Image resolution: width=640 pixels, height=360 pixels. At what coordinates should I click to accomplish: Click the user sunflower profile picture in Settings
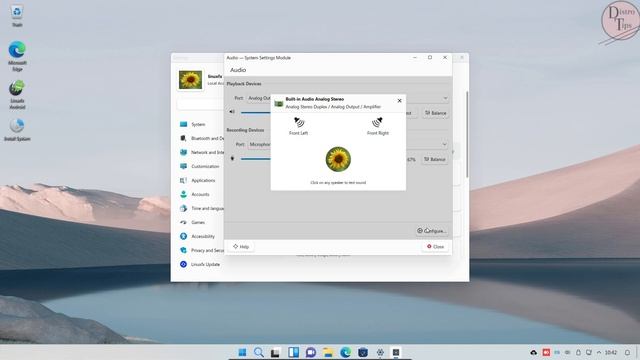pyautogui.click(x=190, y=80)
